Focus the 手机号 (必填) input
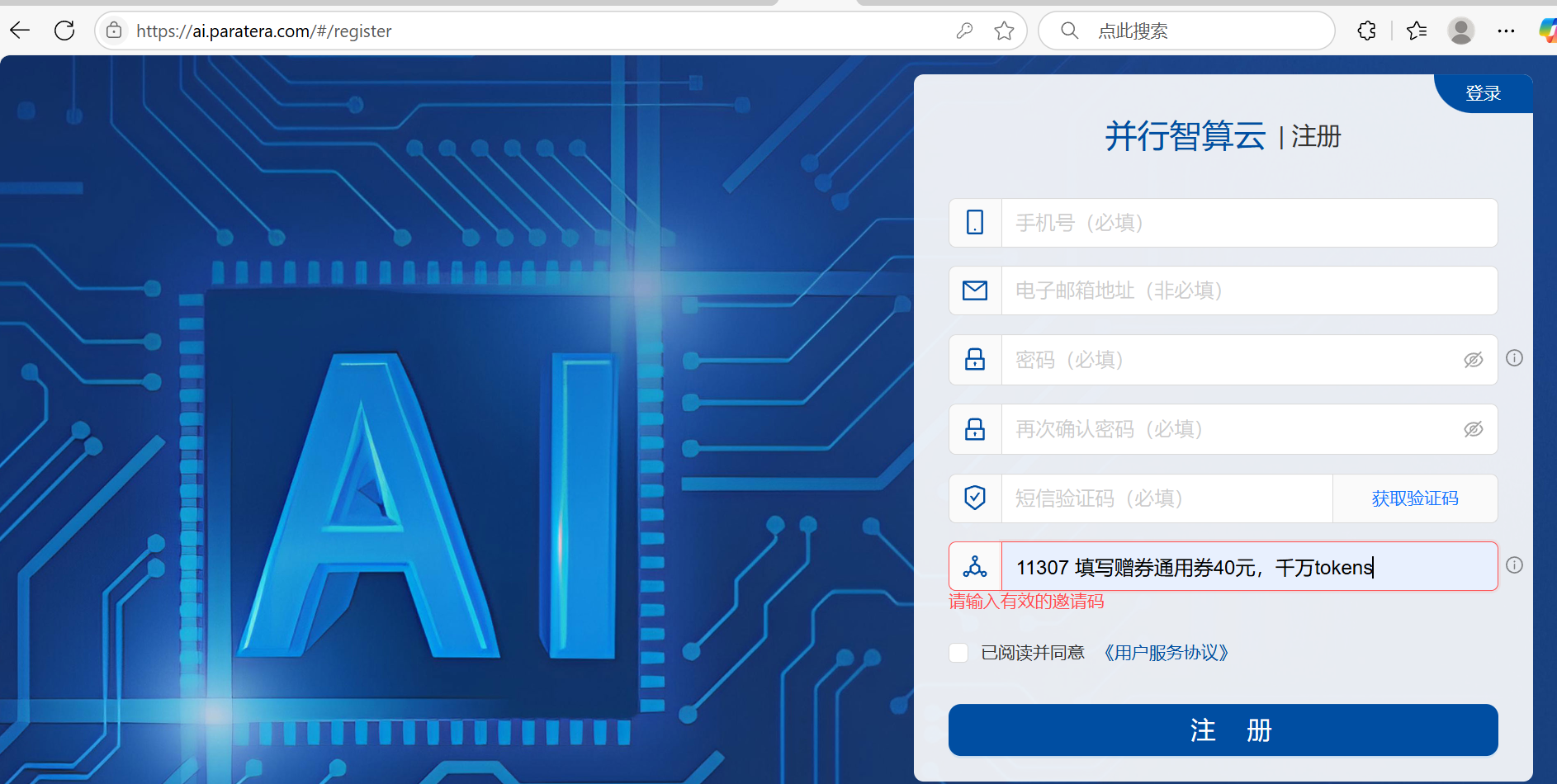Screen dimensions: 1557x784 coord(1249,223)
